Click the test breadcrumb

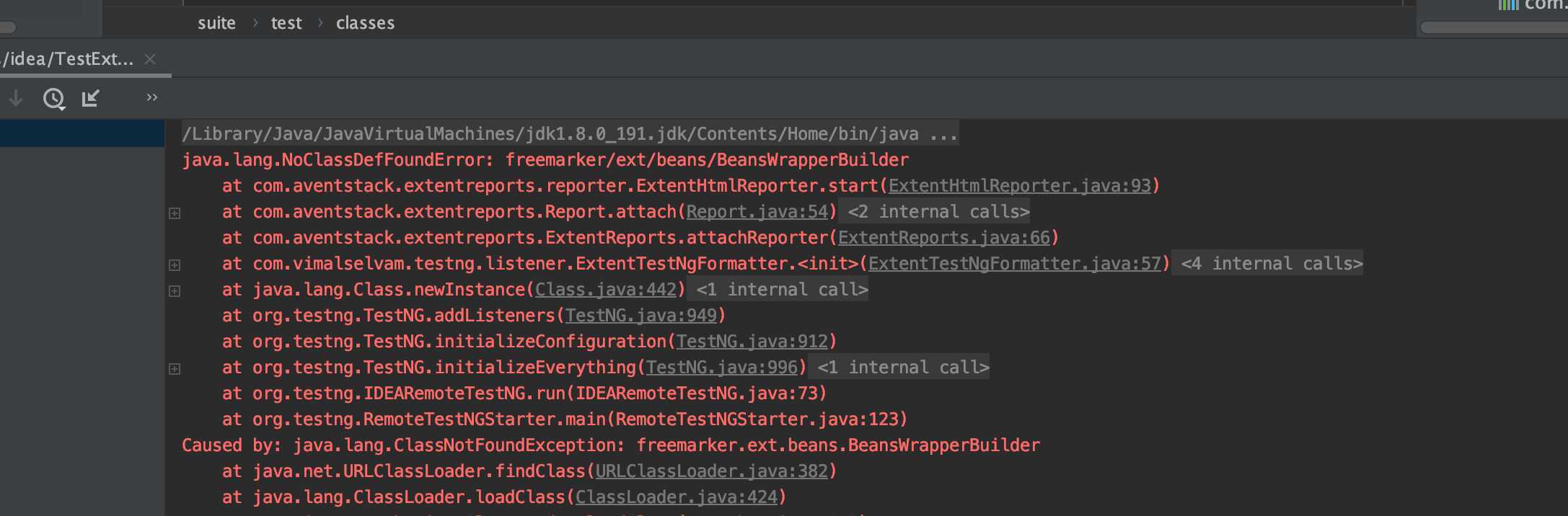286,23
